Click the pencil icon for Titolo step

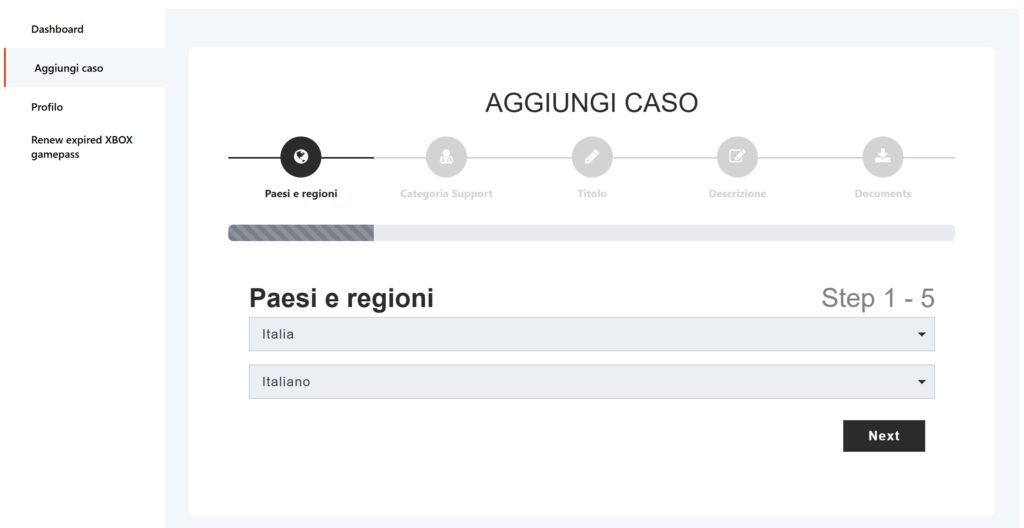[x=592, y=157]
